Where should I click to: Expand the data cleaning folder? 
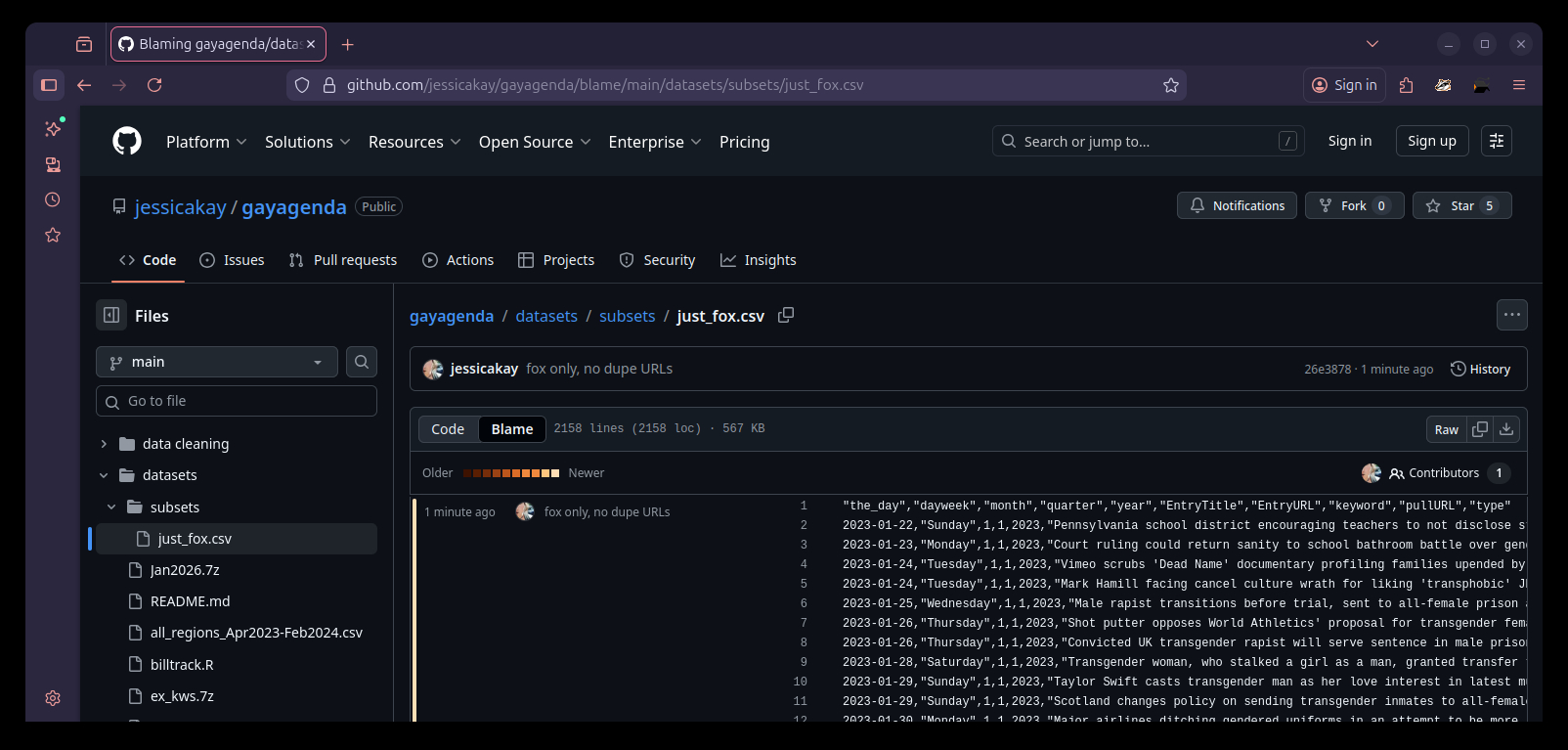tap(104, 444)
